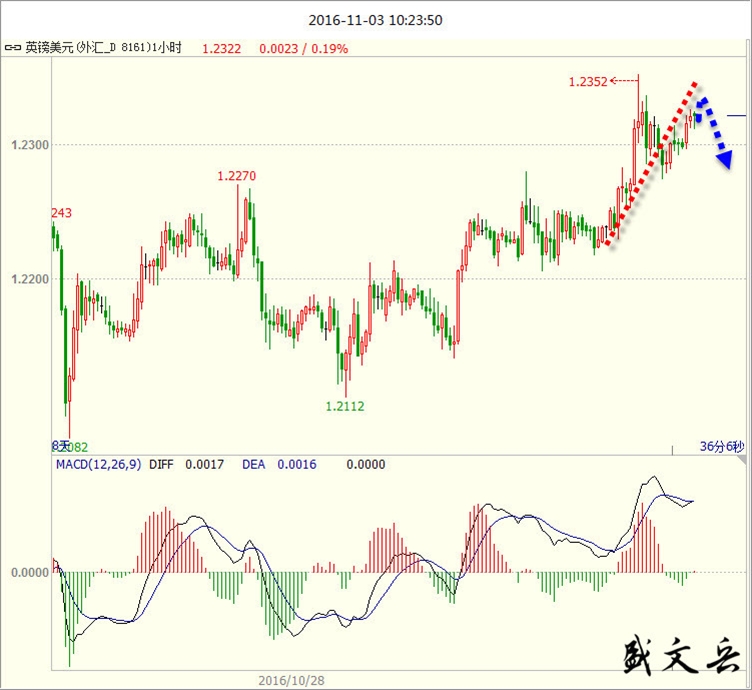Click the timestamp 2016-11-03 10:23:50
Image resolution: width=752 pixels, height=690 pixels.
tap(376, 20)
